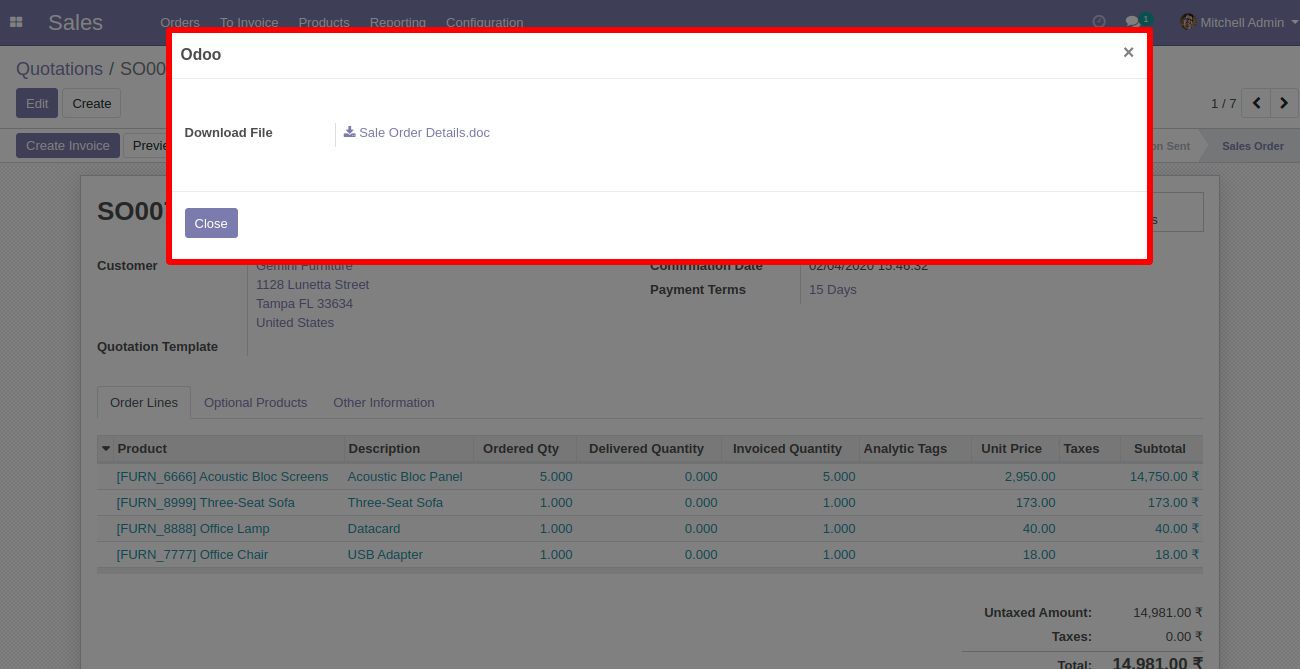
Task: Open the column options caret in table header
Action: point(106,449)
